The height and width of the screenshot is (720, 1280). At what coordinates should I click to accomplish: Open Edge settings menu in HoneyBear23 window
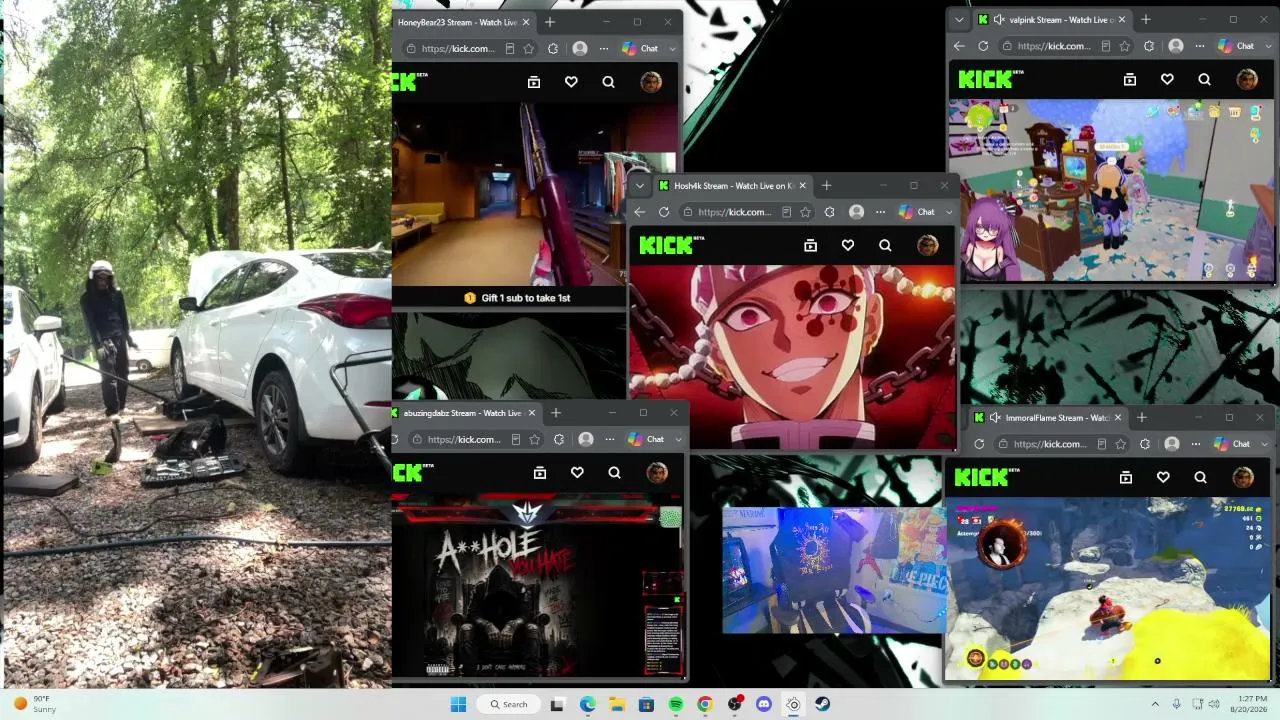pyautogui.click(x=604, y=48)
